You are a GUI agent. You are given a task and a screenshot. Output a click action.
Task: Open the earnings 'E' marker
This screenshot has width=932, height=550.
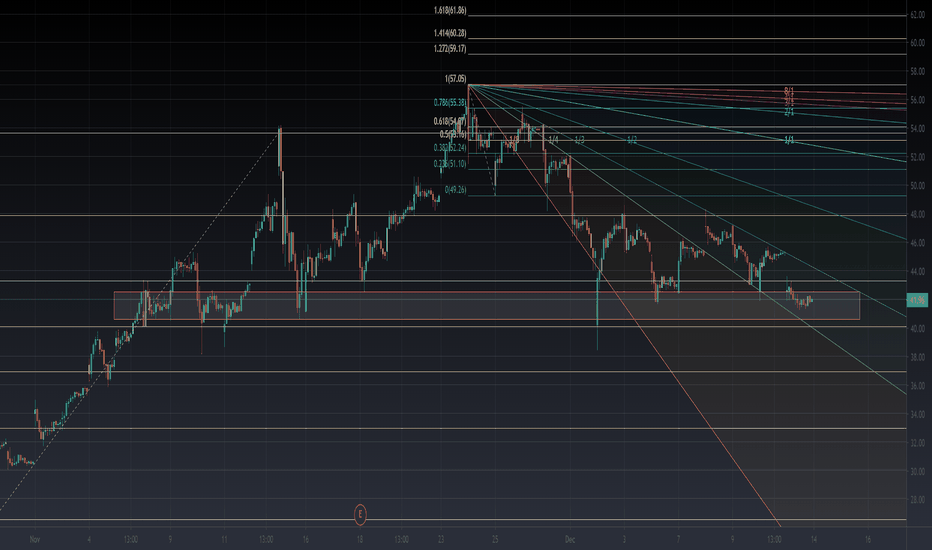click(x=360, y=514)
